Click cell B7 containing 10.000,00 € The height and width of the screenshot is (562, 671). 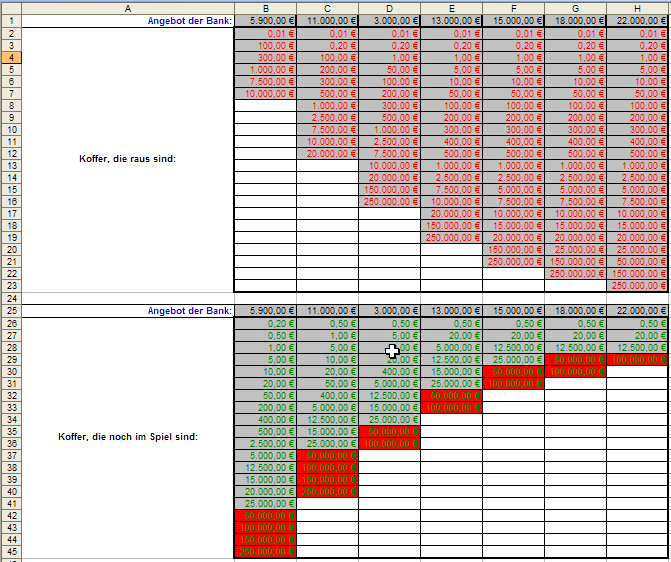[265, 94]
